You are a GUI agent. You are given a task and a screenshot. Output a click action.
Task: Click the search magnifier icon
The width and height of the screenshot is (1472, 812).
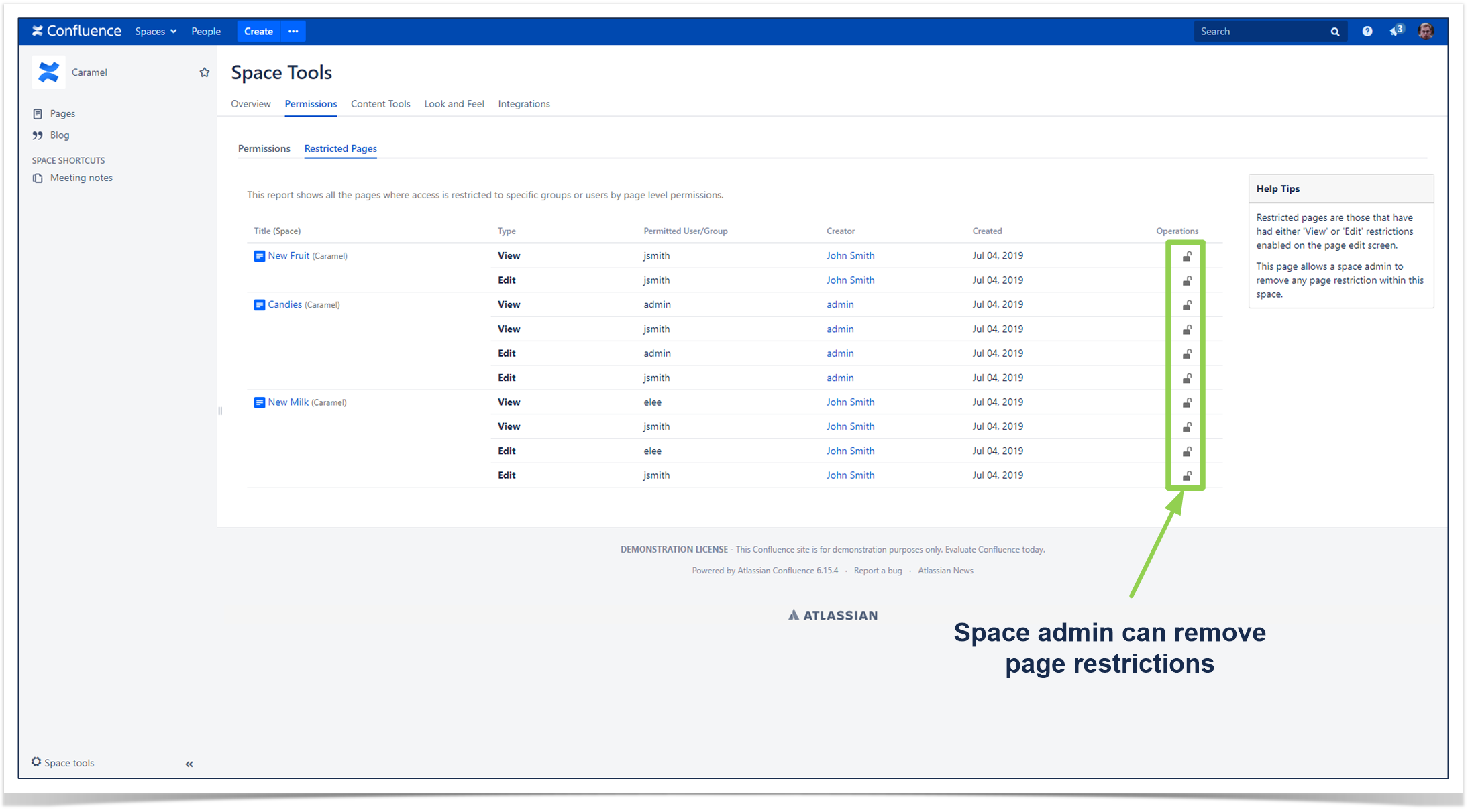pos(1334,32)
